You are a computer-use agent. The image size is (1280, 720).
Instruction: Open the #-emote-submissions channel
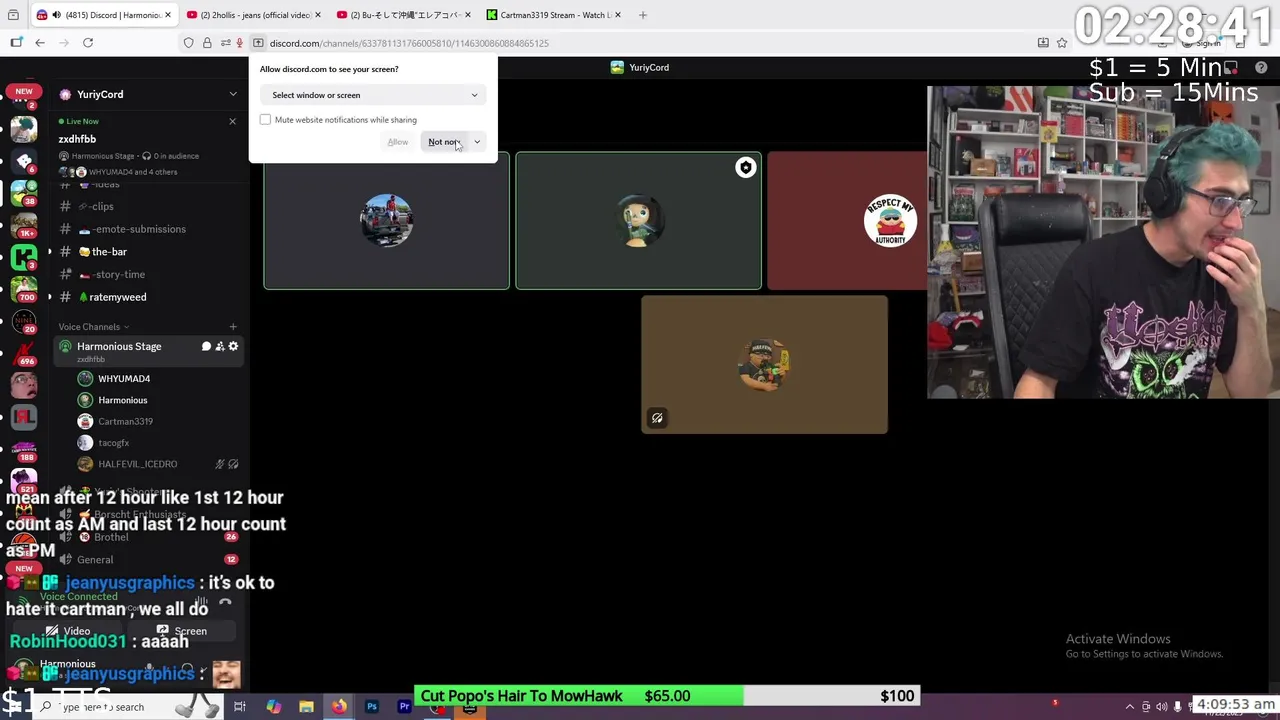148,229
